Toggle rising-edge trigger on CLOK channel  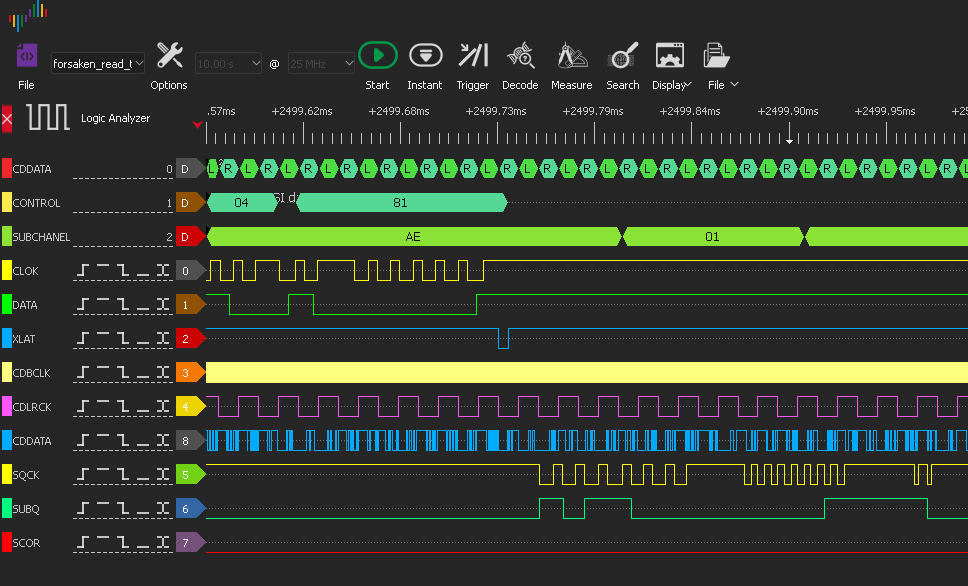click(84, 271)
